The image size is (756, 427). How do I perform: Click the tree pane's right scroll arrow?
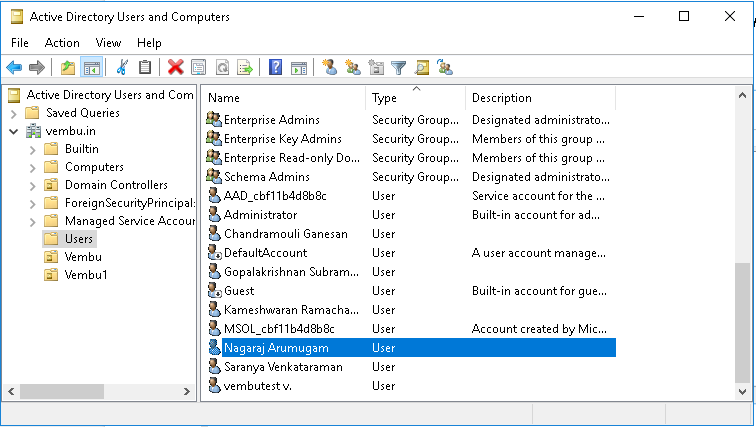coord(187,391)
